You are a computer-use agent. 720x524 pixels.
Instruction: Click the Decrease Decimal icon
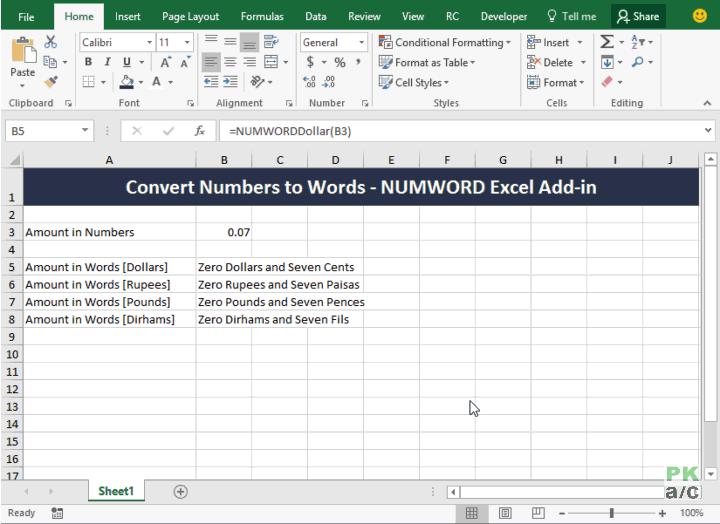[x=329, y=82]
